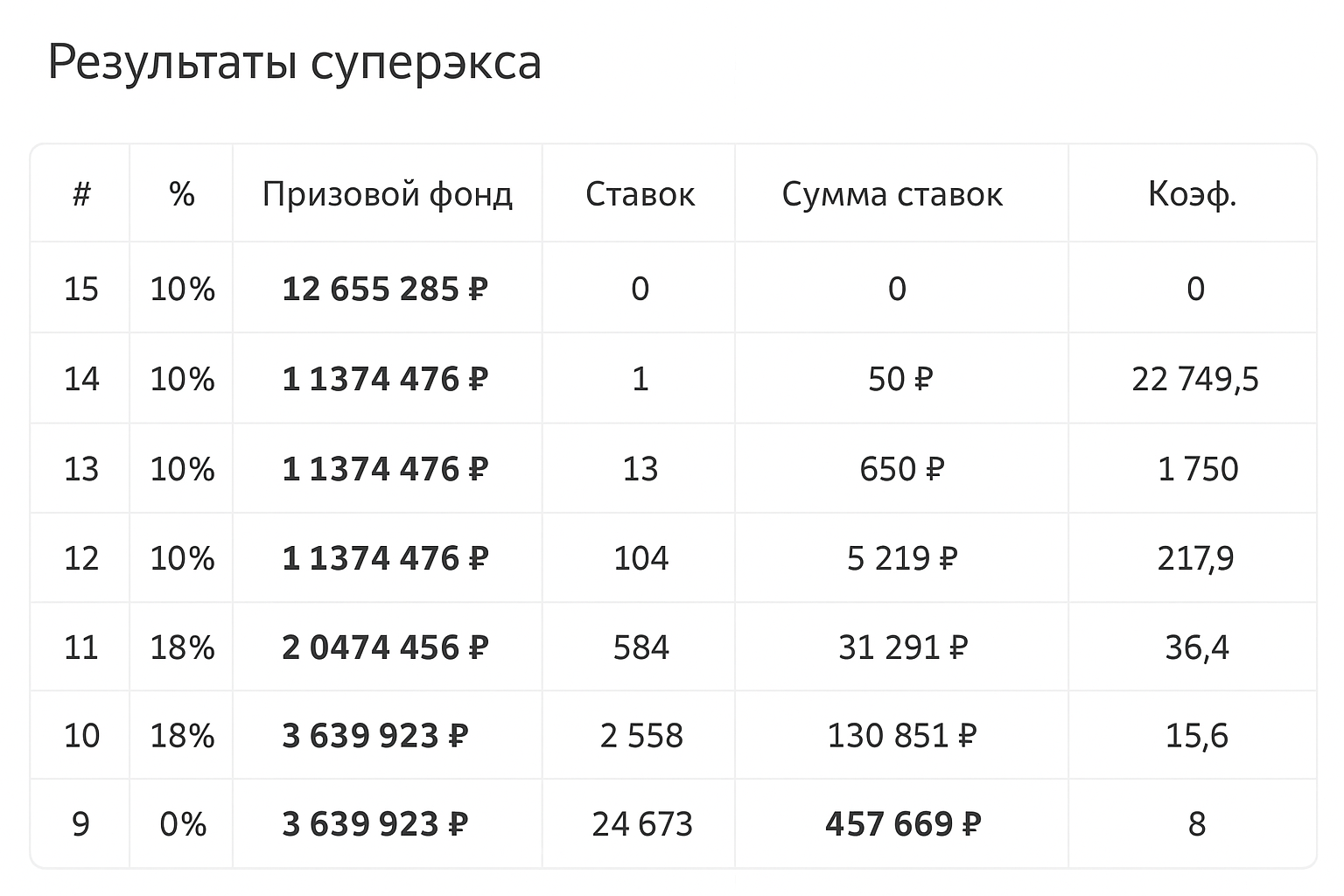The height and width of the screenshot is (896, 1344).
Task: Select the 22 749,5 coefficient cell
Action: 1194,379
